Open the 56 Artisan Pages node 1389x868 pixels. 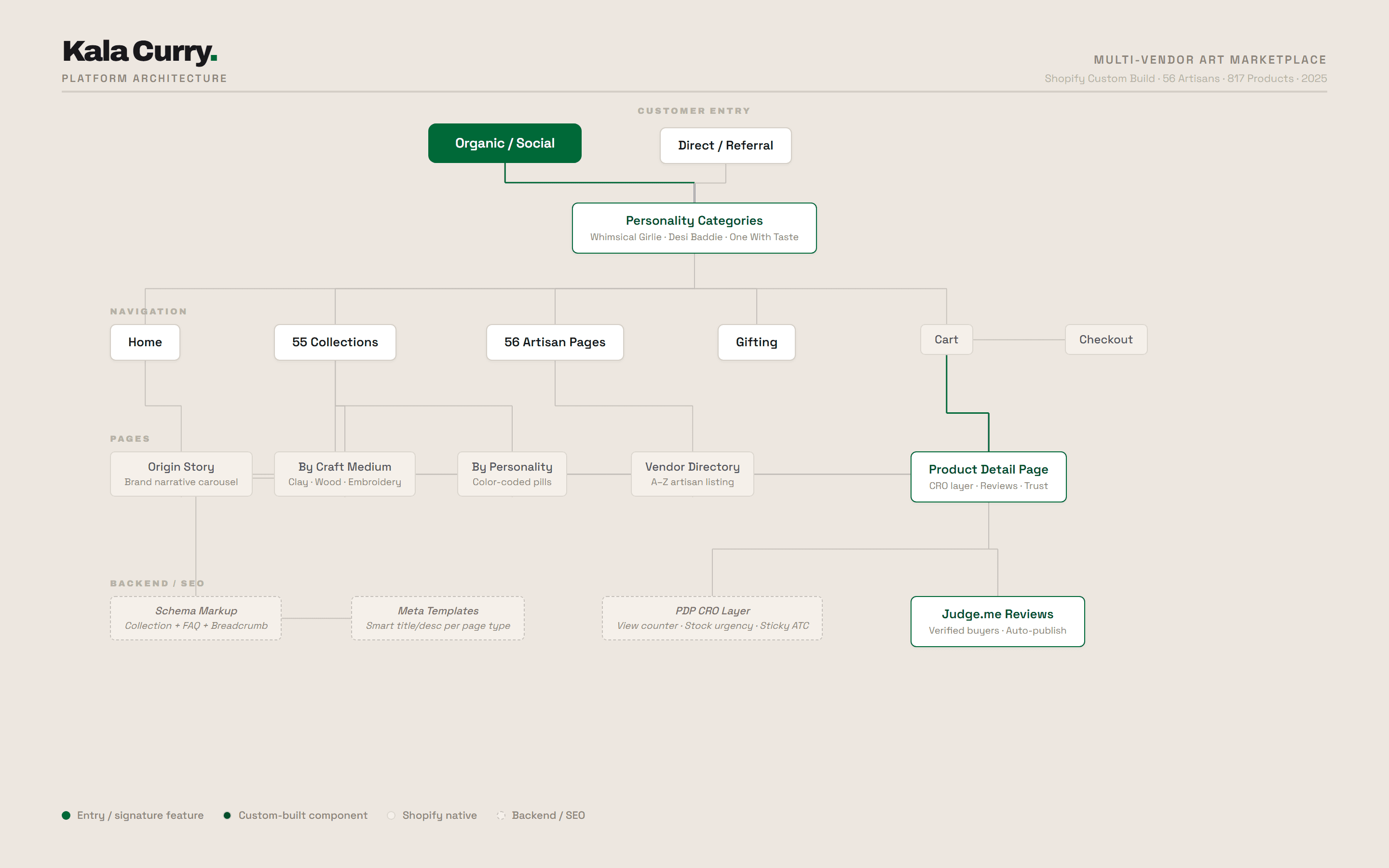[x=555, y=342]
